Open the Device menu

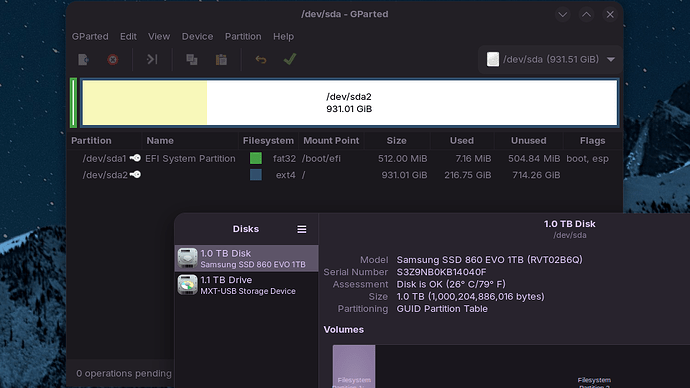tap(197, 37)
